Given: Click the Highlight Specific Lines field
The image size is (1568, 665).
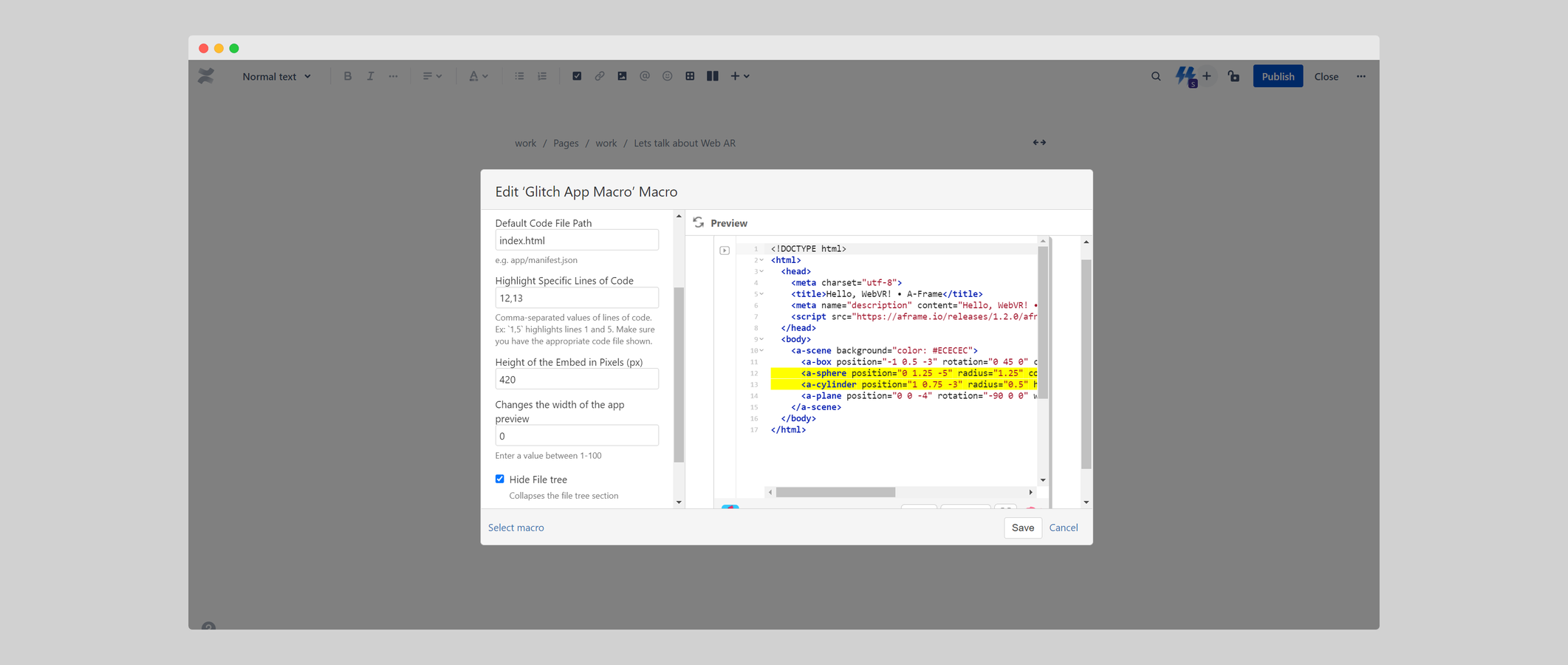Looking at the screenshot, I should click(x=577, y=298).
